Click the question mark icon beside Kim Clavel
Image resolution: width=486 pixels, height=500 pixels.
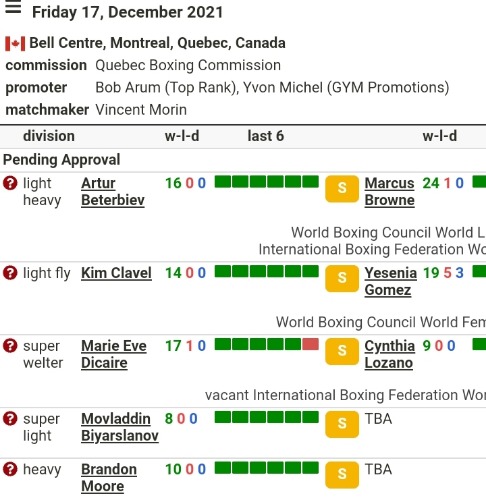[x=10, y=273]
